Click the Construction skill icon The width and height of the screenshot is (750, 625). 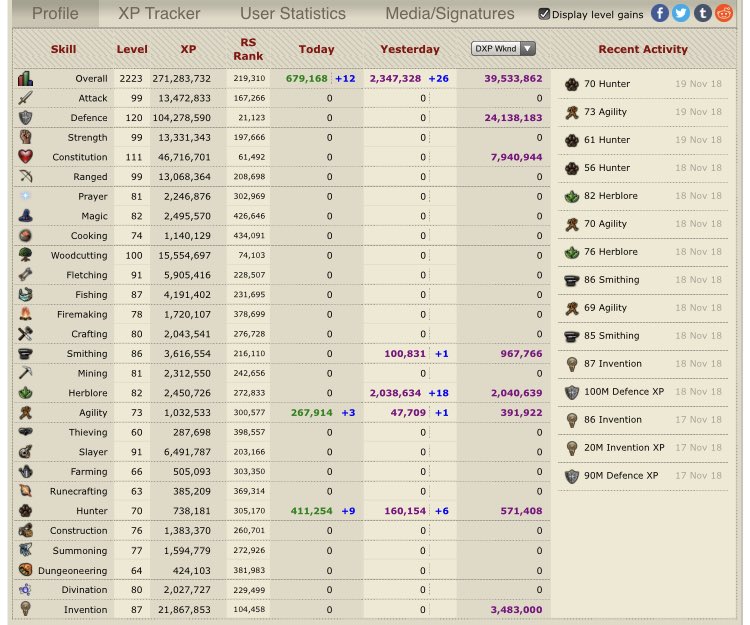tap(25, 530)
